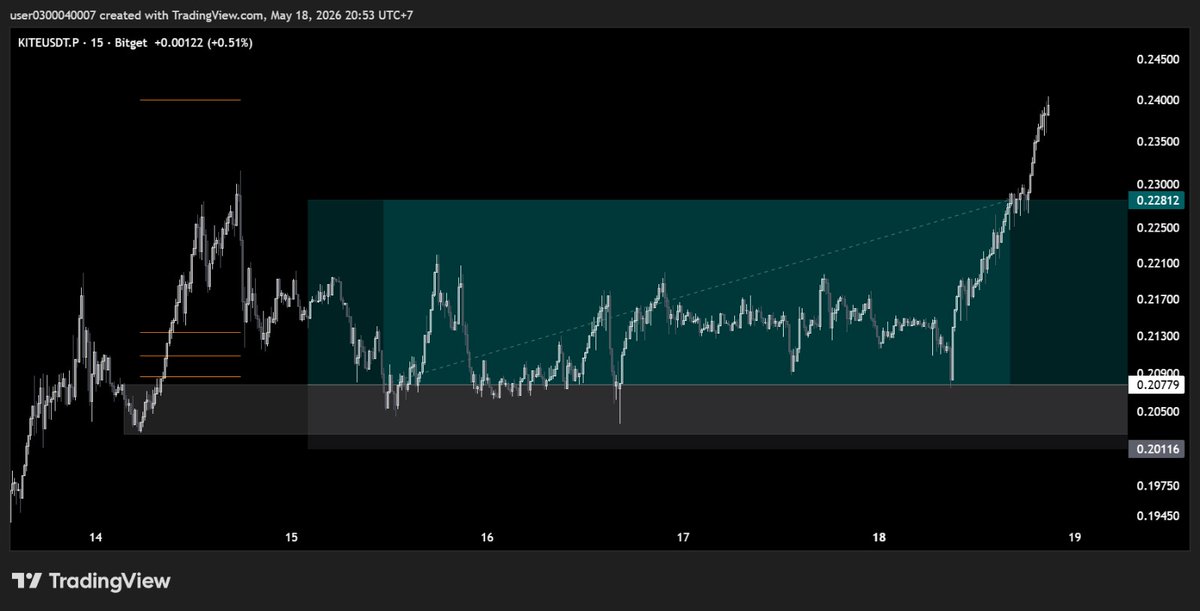Click the KITEUSDT.P symbol title
The image size is (1200, 611).
click(x=49, y=43)
